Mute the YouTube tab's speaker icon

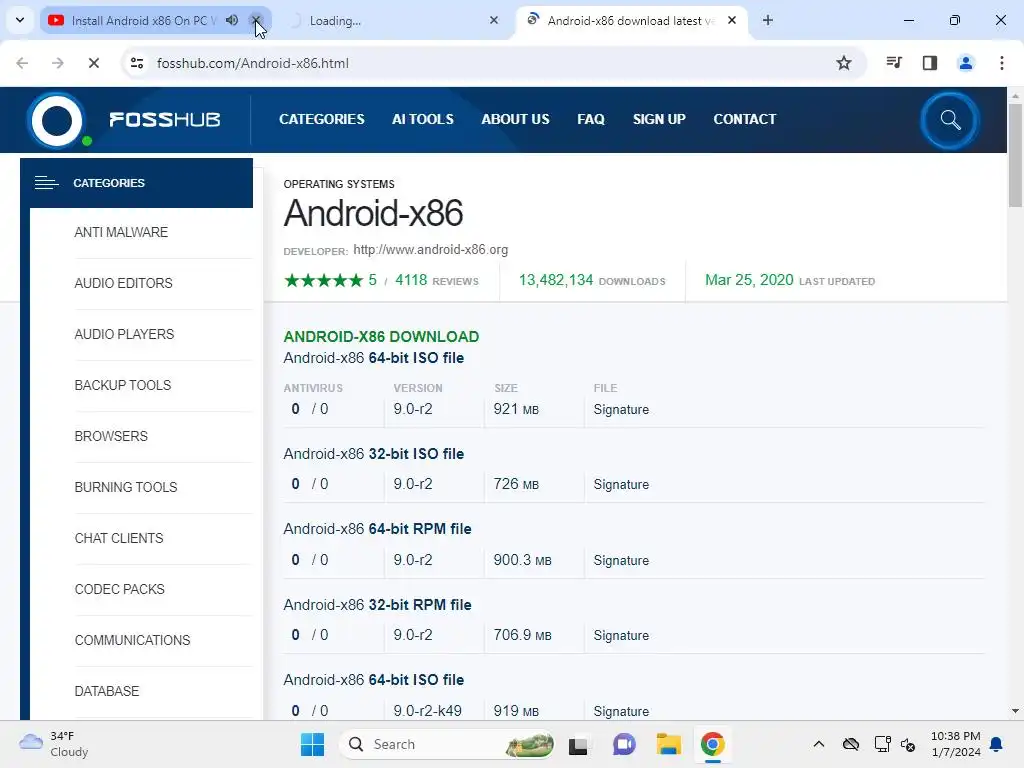pos(232,20)
